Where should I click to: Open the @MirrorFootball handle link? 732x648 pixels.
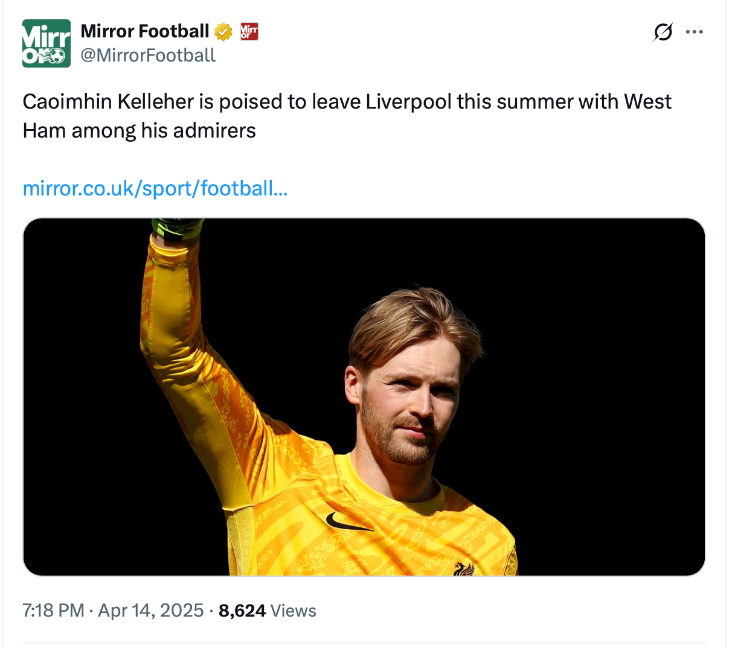147,55
